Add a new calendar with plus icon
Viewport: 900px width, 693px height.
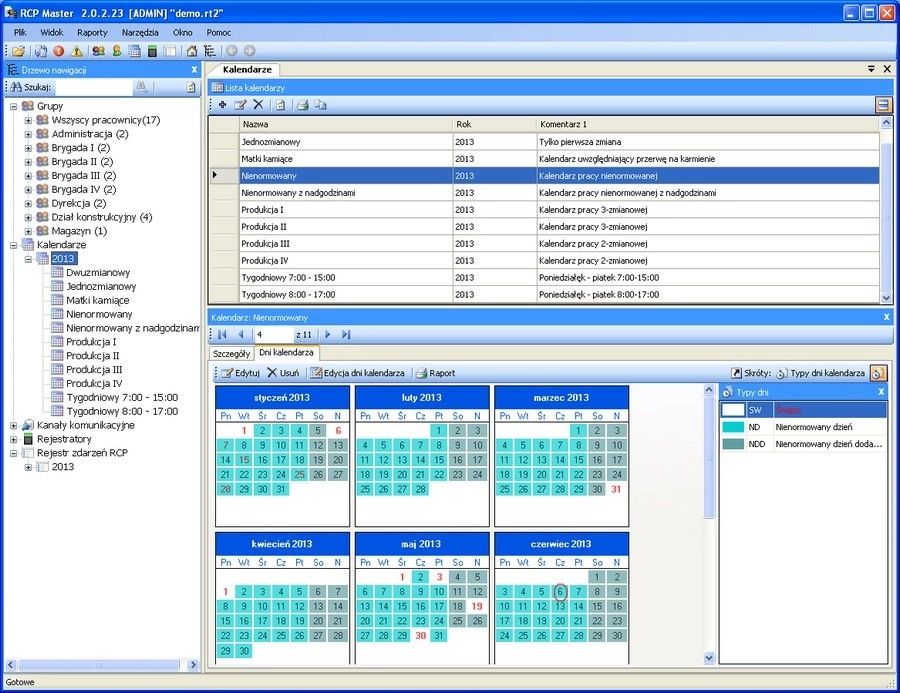point(223,104)
